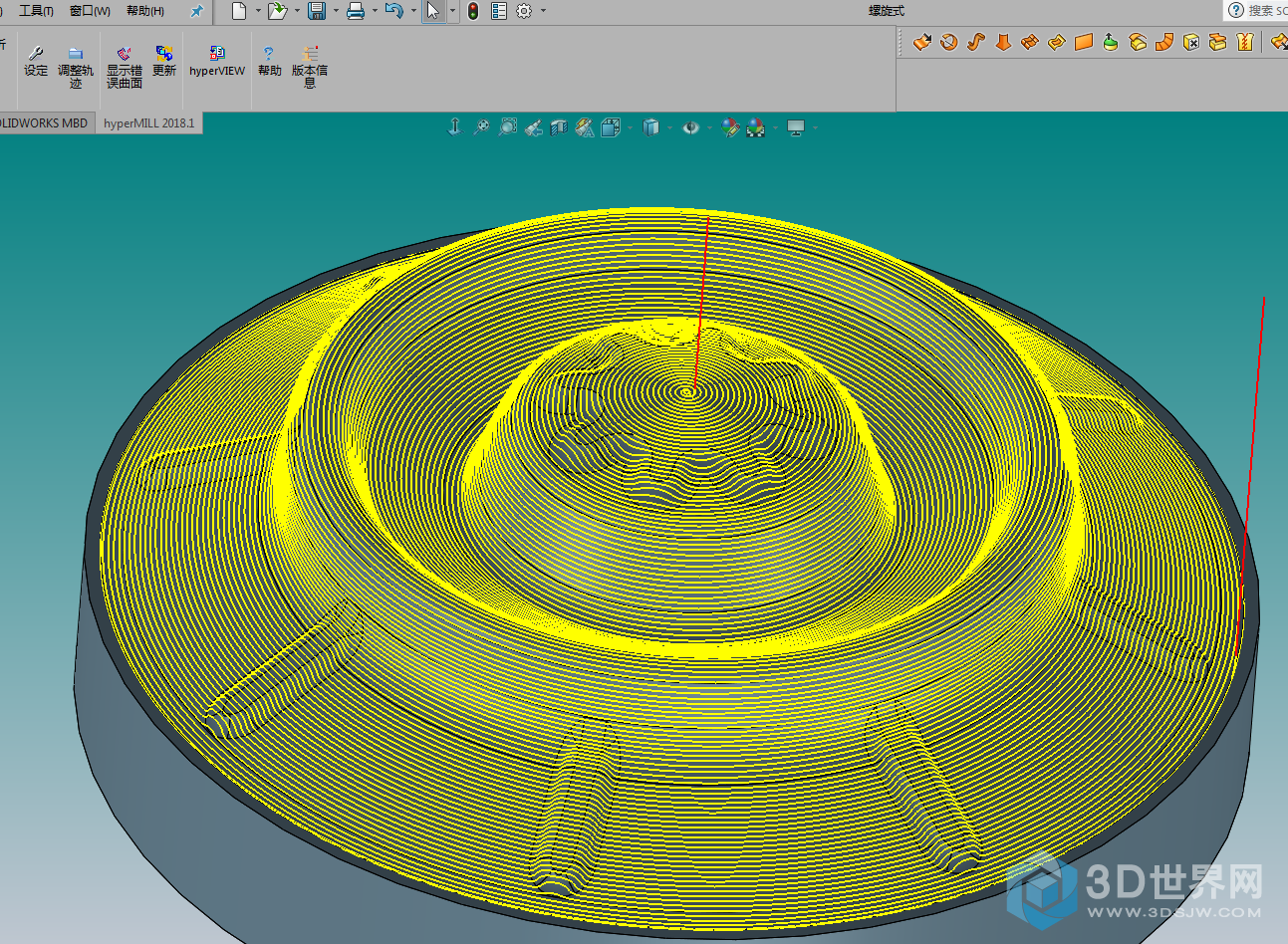Image resolution: width=1288 pixels, height=944 pixels.
Task: Click the New document icon
Action: click(x=239, y=11)
